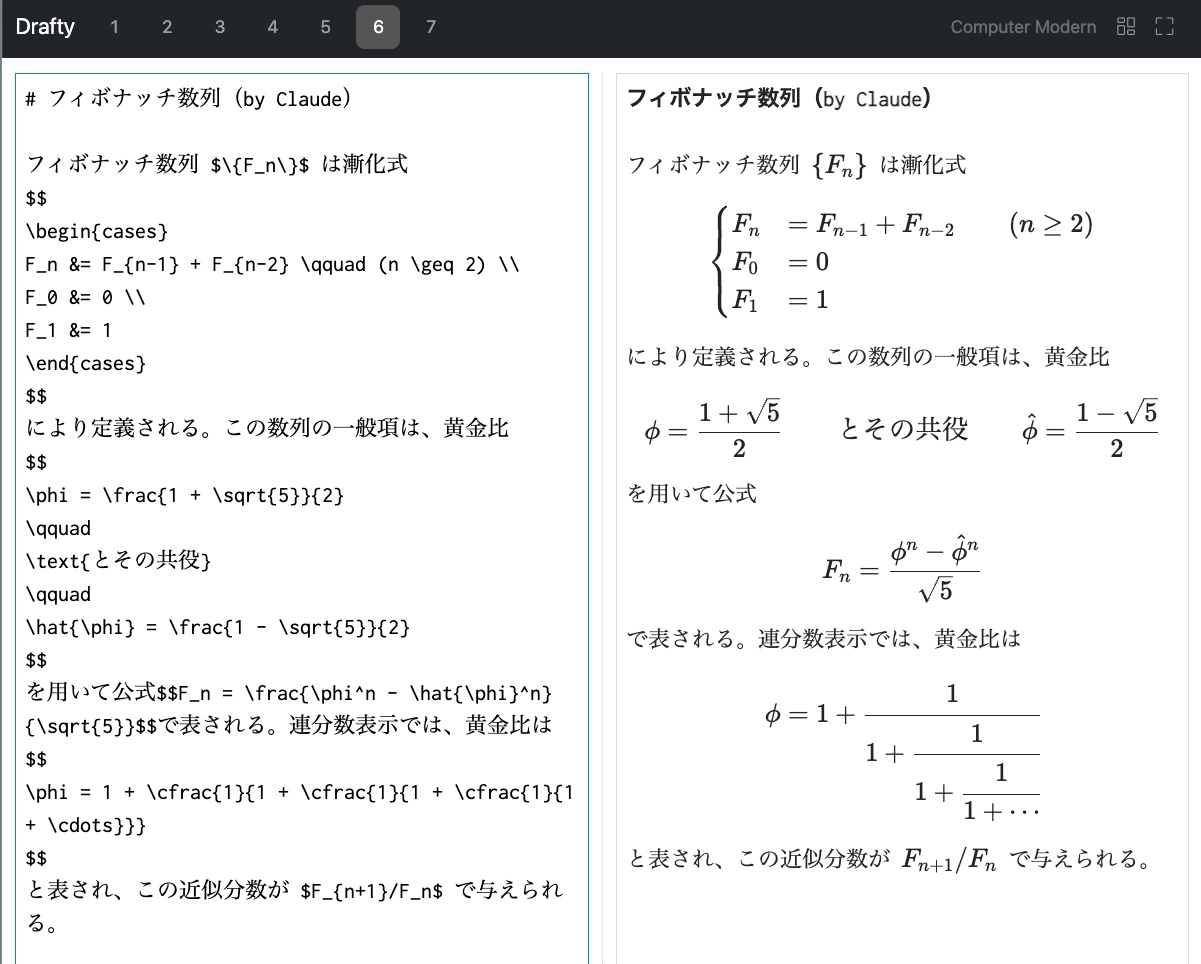Click the Drafty app title
Image resolution: width=1201 pixels, height=964 pixels.
click(x=45, y=27)
